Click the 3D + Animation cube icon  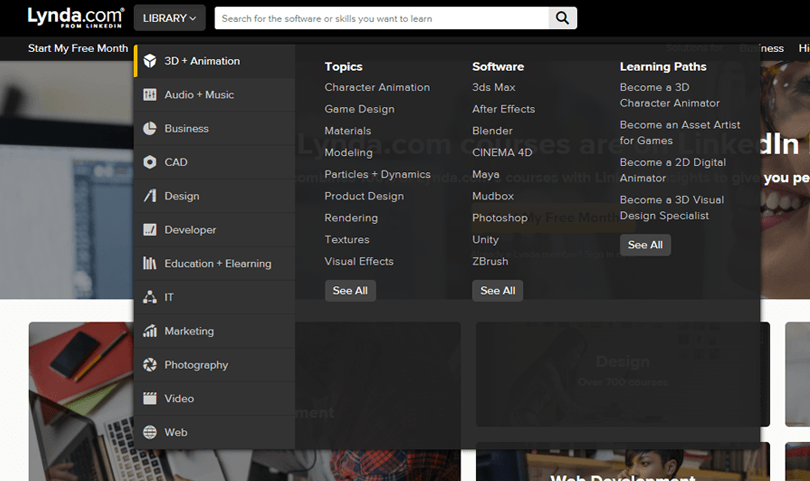149,61
